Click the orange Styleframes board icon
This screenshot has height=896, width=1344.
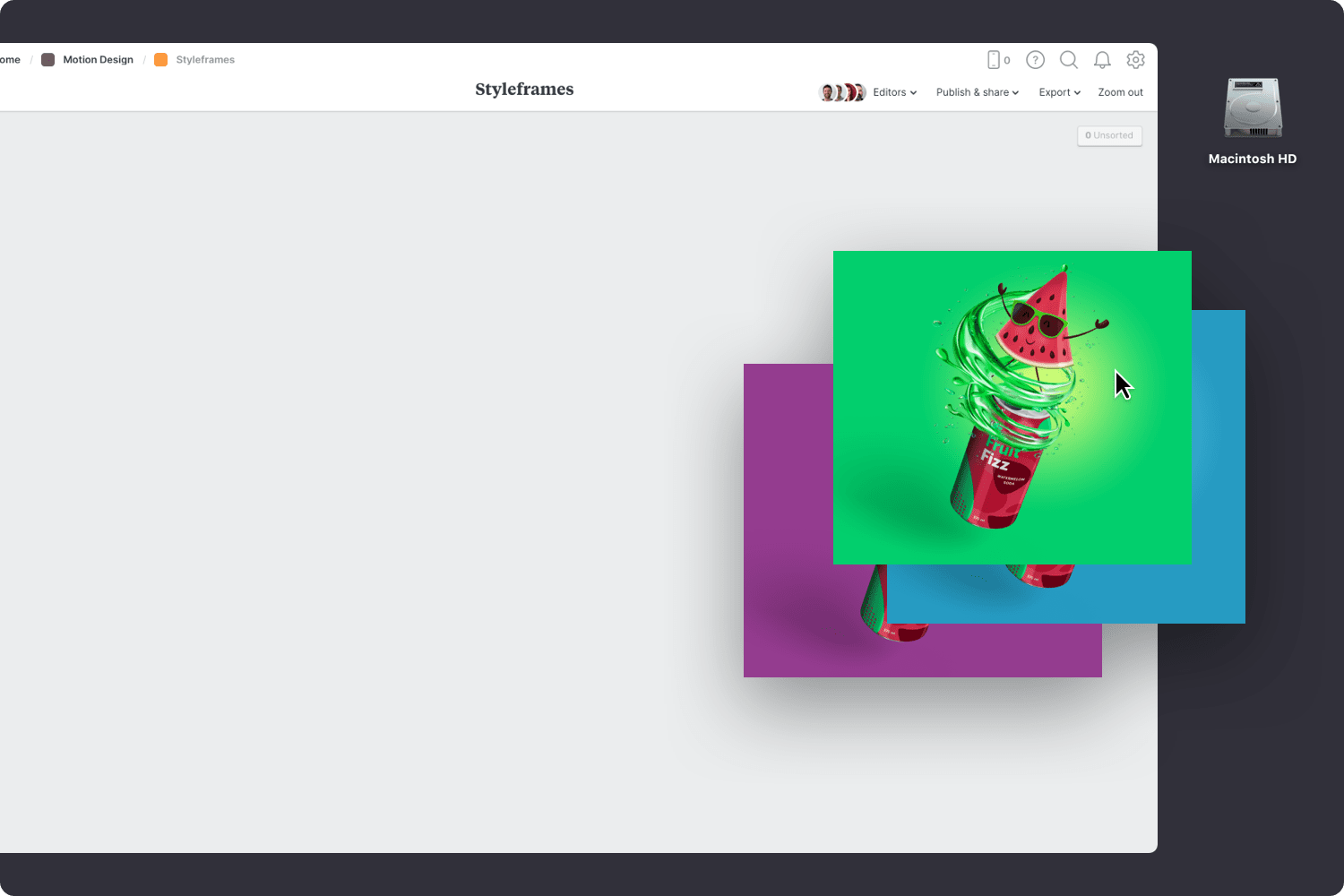160,59
